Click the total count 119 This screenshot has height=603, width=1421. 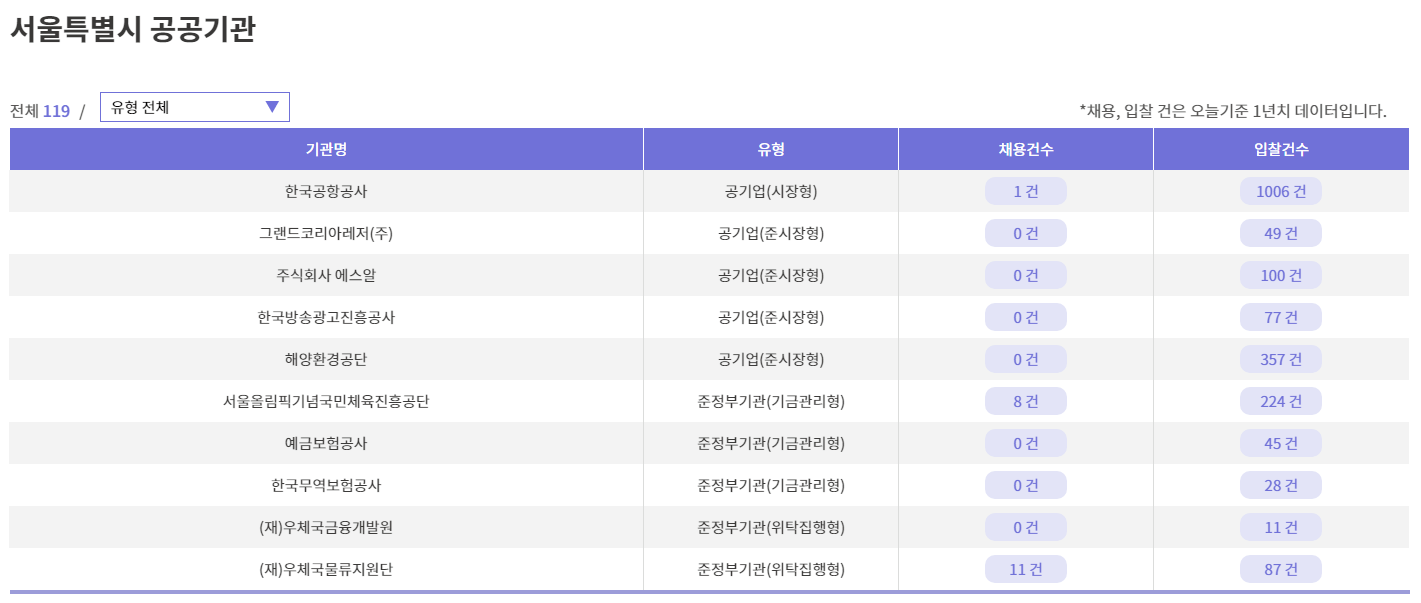56,111
